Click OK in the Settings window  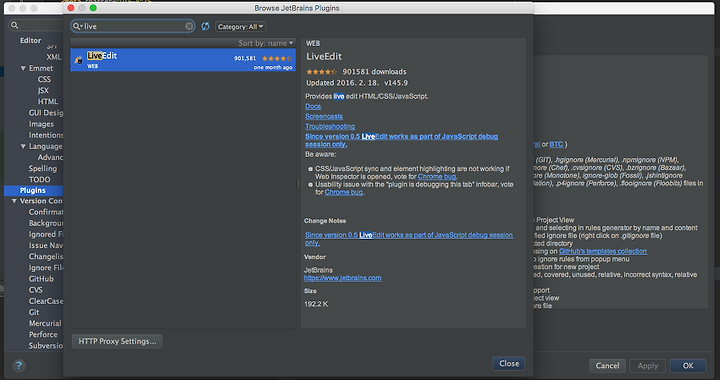click(688, 366)
